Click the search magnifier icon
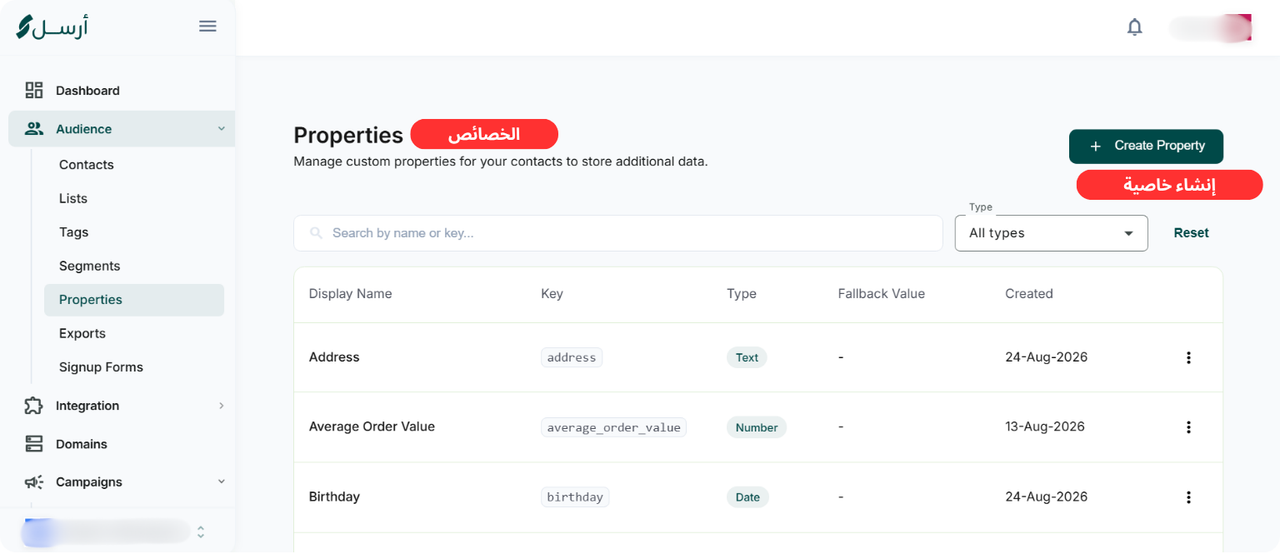The height and width of the screenshot is (553, 1280). (316, 233)
